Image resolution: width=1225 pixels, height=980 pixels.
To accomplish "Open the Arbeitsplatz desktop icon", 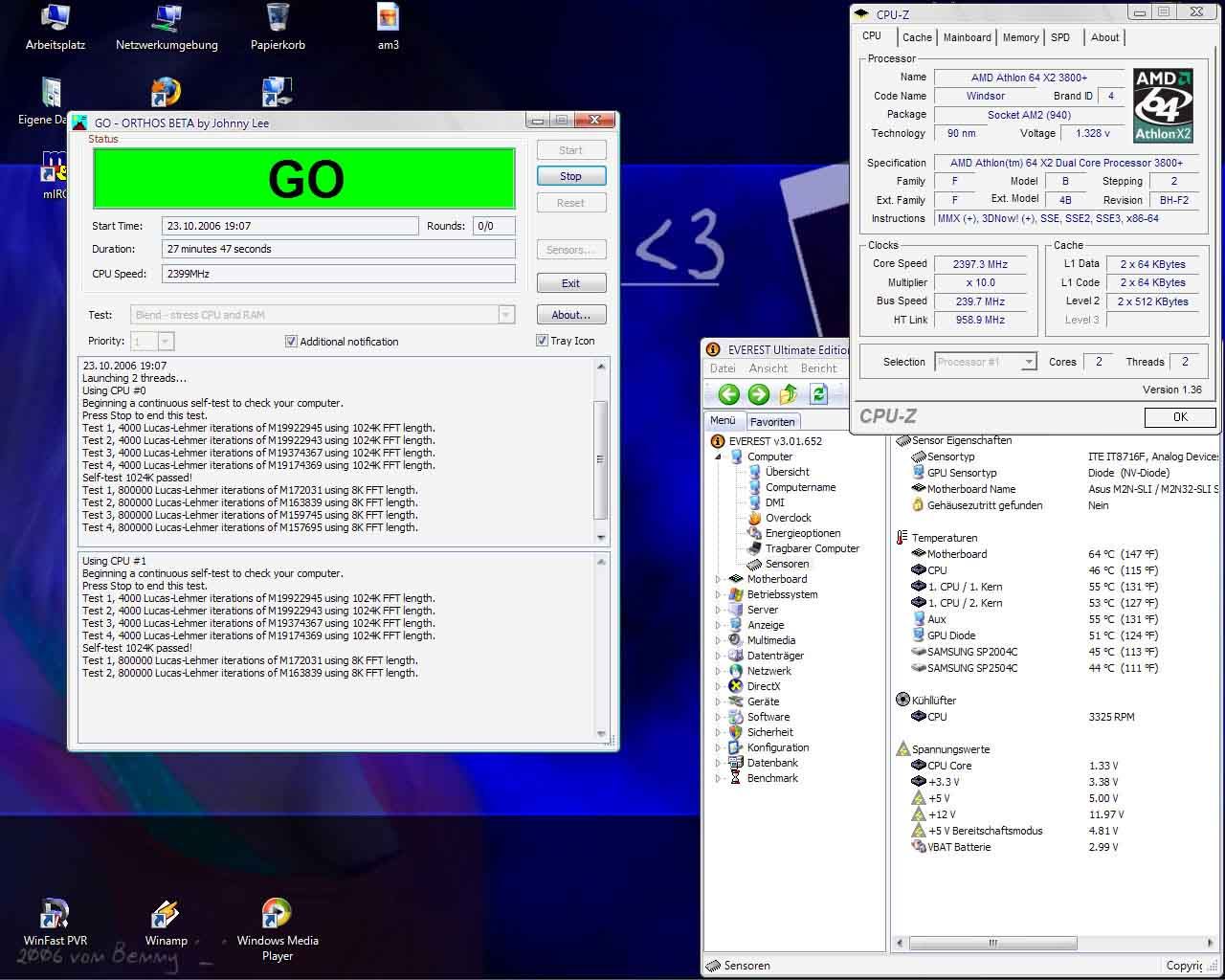I will tap(56, 26).
